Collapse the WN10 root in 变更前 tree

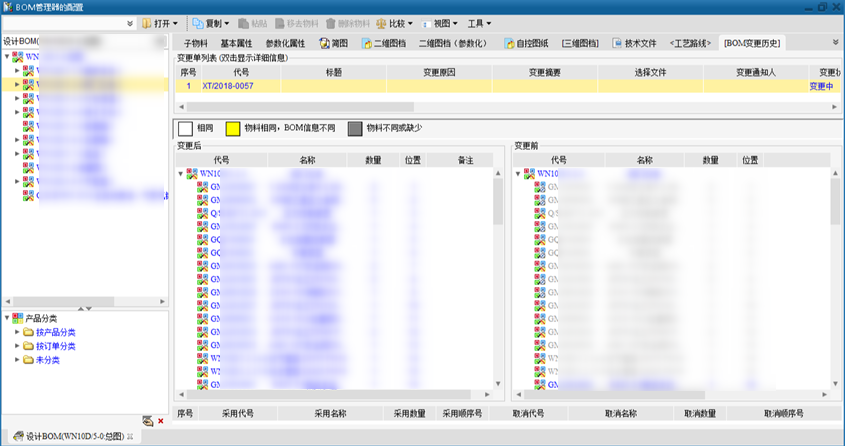(x=518, y=173)
